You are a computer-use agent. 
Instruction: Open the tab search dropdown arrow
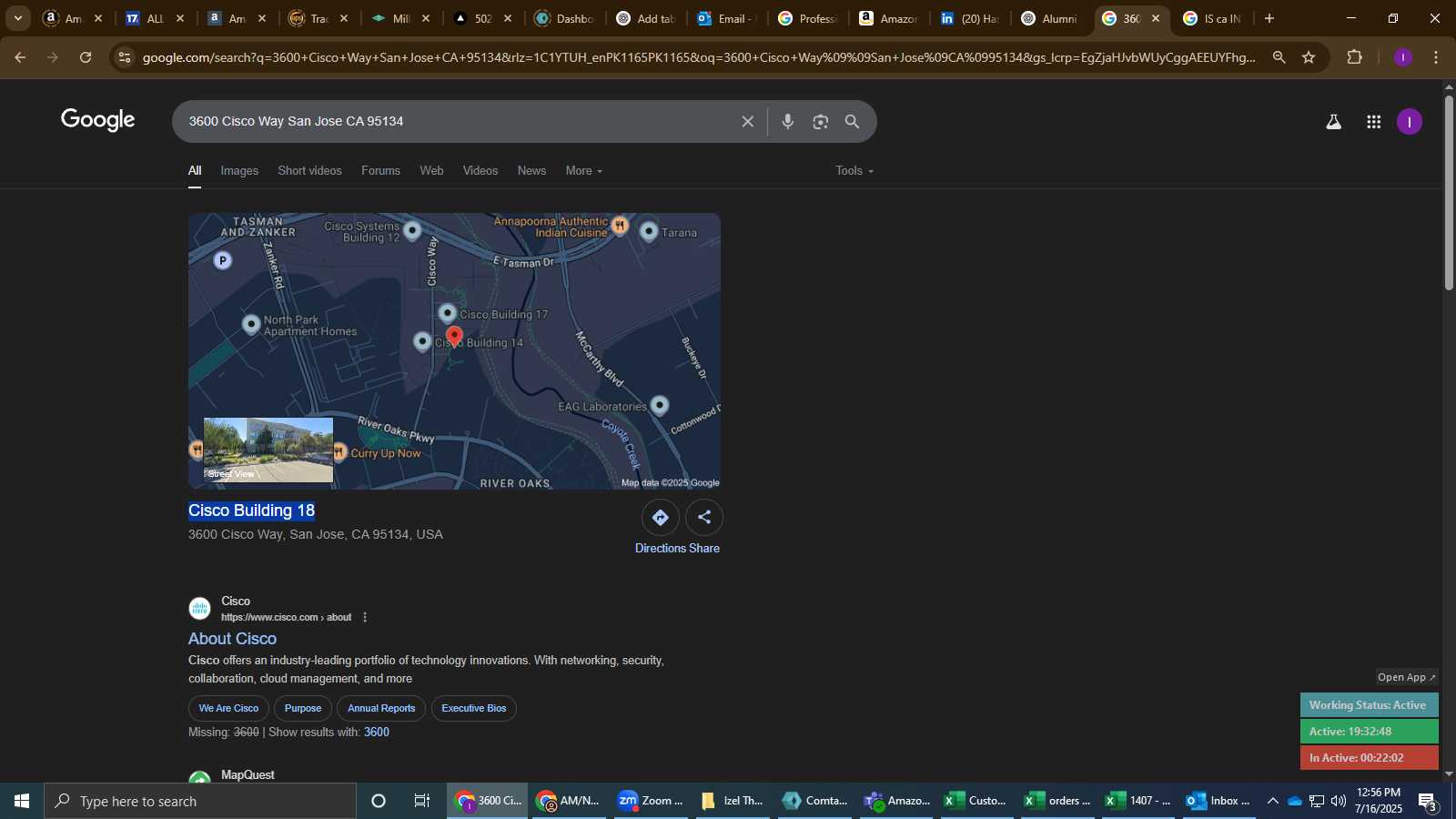[x=17, y=18]
